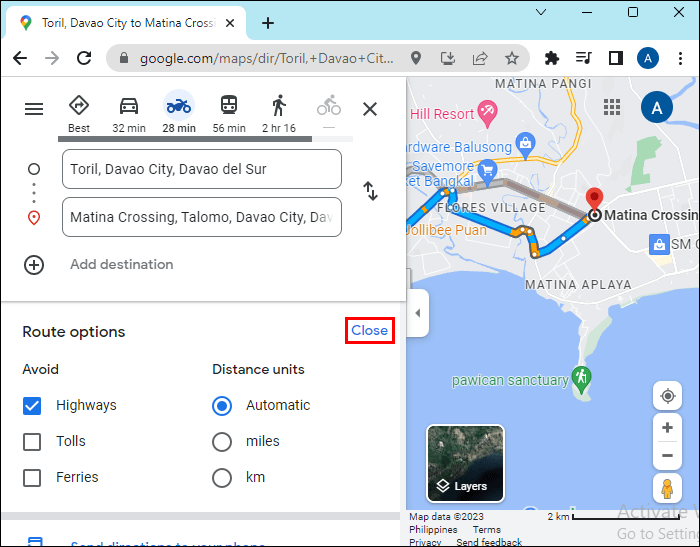Select the Best travel mode
This screenshot has width=700, height=547.
click(79, 114)
